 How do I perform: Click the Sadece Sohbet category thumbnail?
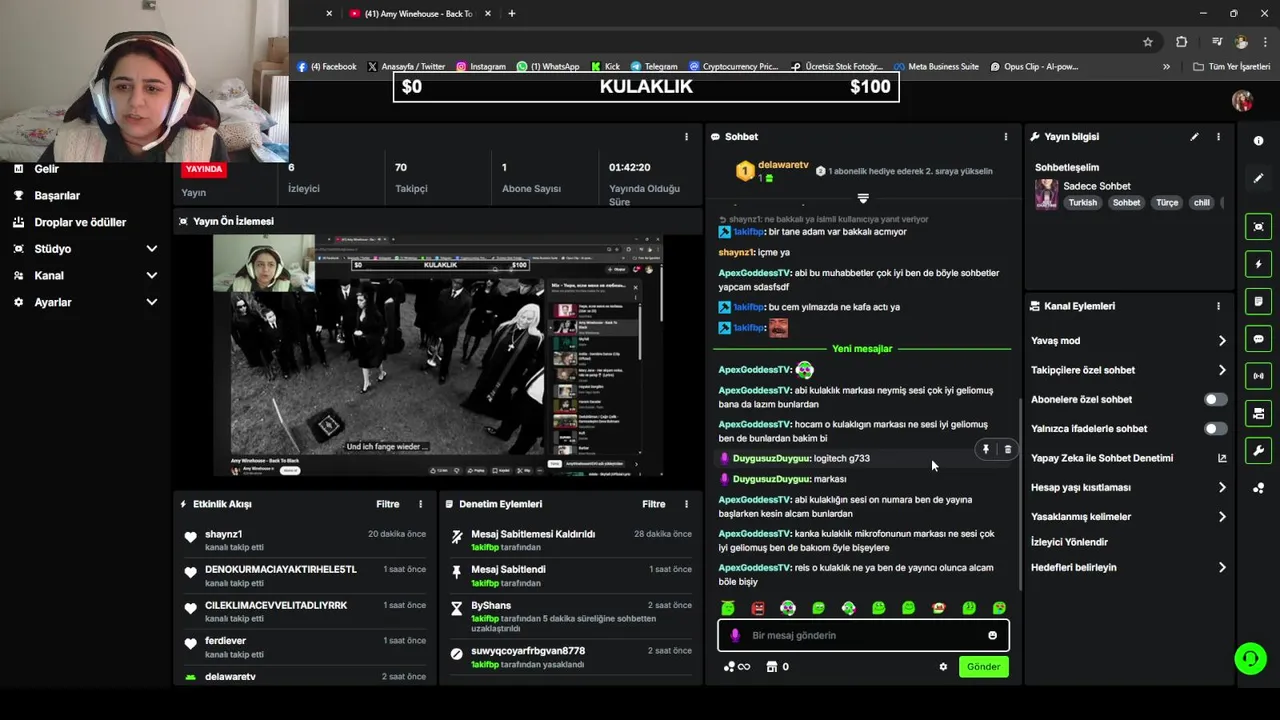click(1046, 194)
